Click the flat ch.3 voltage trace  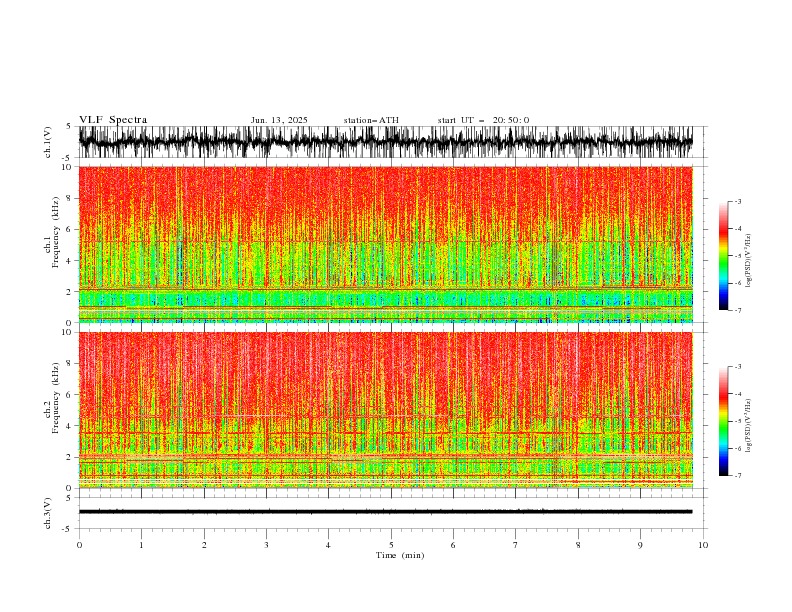[385, 512]
